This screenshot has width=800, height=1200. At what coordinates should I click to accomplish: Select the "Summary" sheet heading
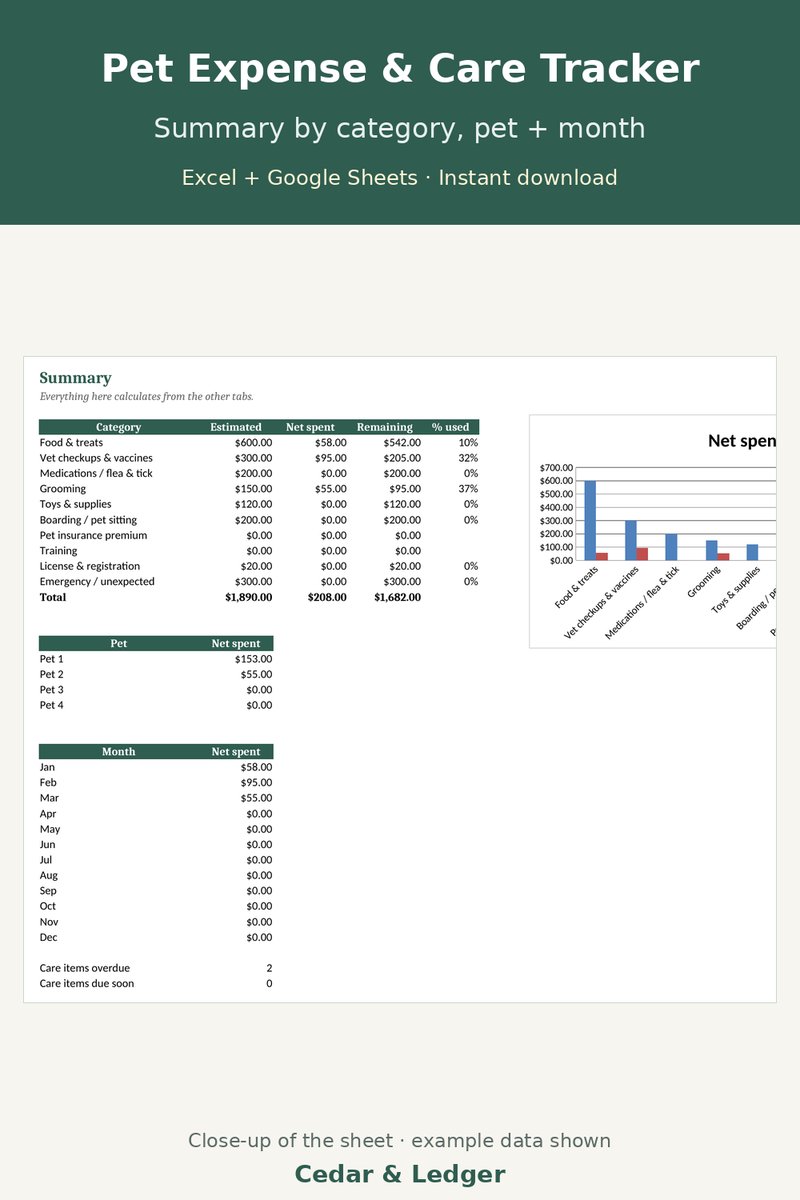click(x=75, y=378)
